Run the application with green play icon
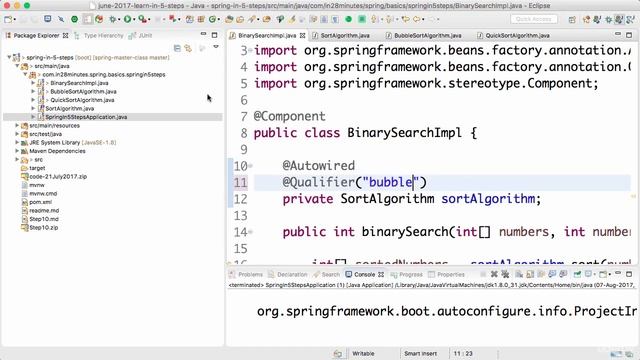640x360 pixels. pos(127,19)
